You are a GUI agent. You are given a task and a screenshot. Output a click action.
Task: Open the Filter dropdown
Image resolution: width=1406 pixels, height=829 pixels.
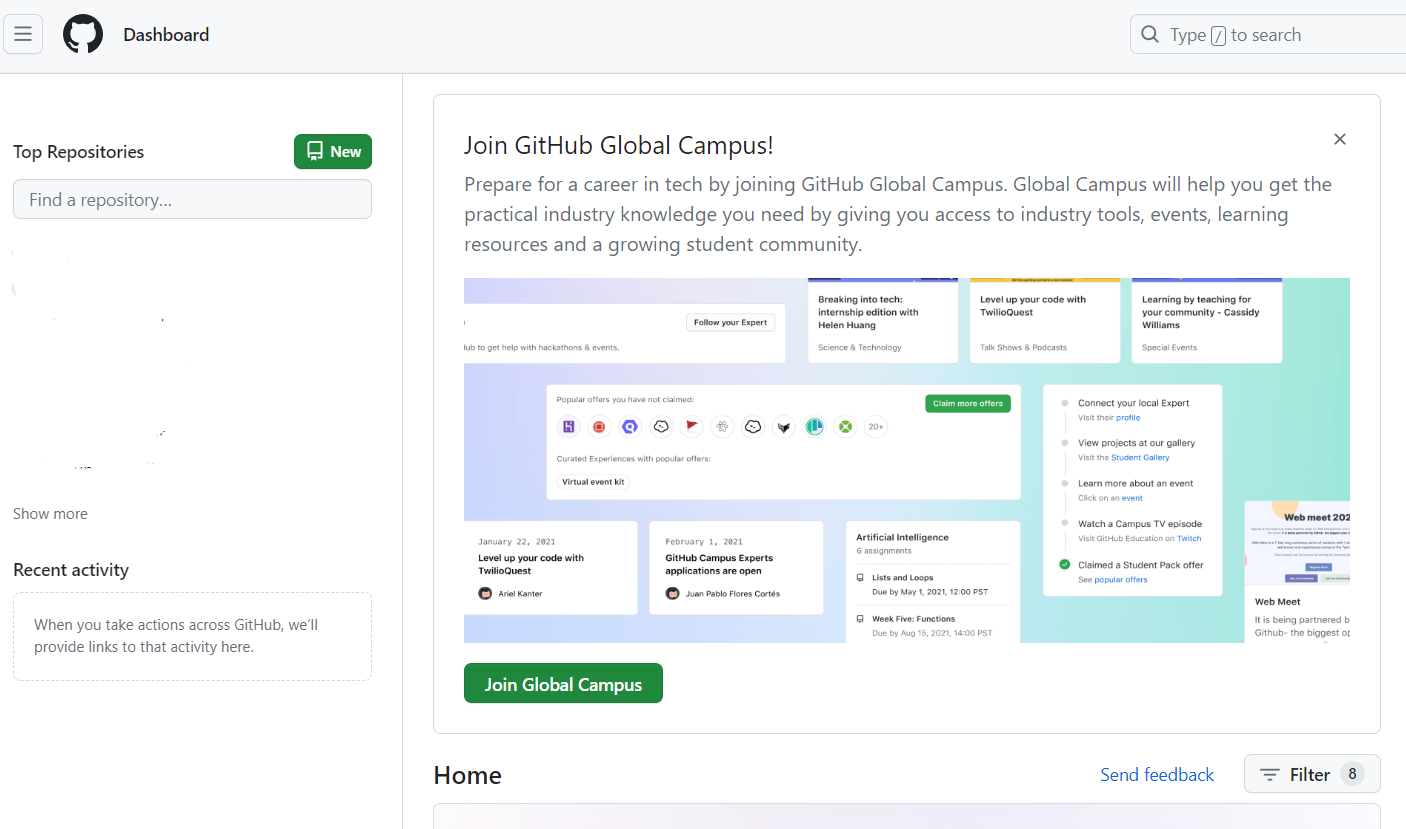(x=1312, y=774)
